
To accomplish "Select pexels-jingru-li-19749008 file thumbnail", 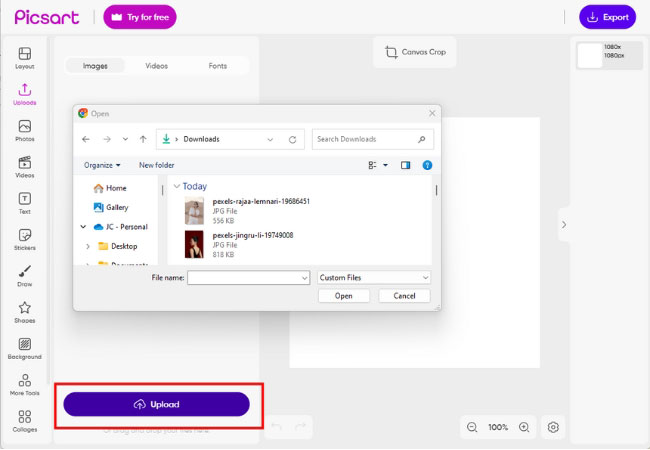I will tap(194, 244).
